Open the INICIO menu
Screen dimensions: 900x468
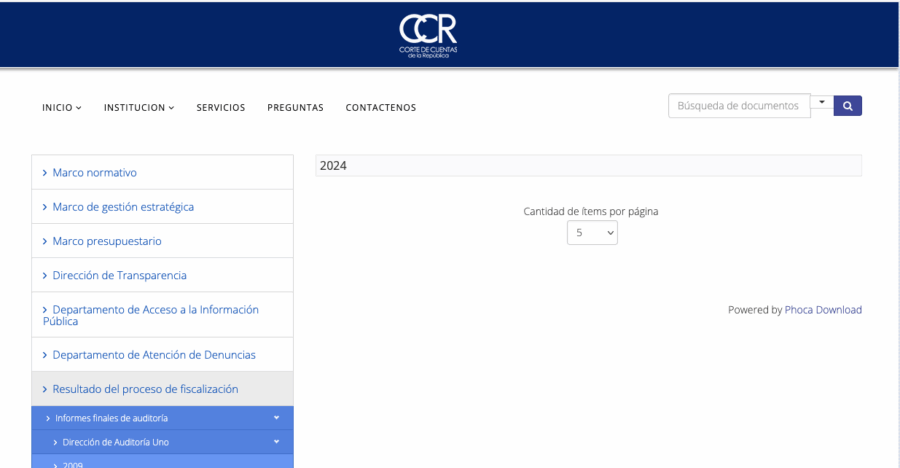(61, 108)
